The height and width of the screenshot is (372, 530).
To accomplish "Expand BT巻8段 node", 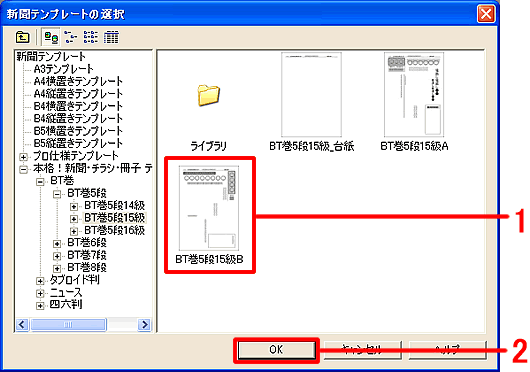I will coord(57,269).
